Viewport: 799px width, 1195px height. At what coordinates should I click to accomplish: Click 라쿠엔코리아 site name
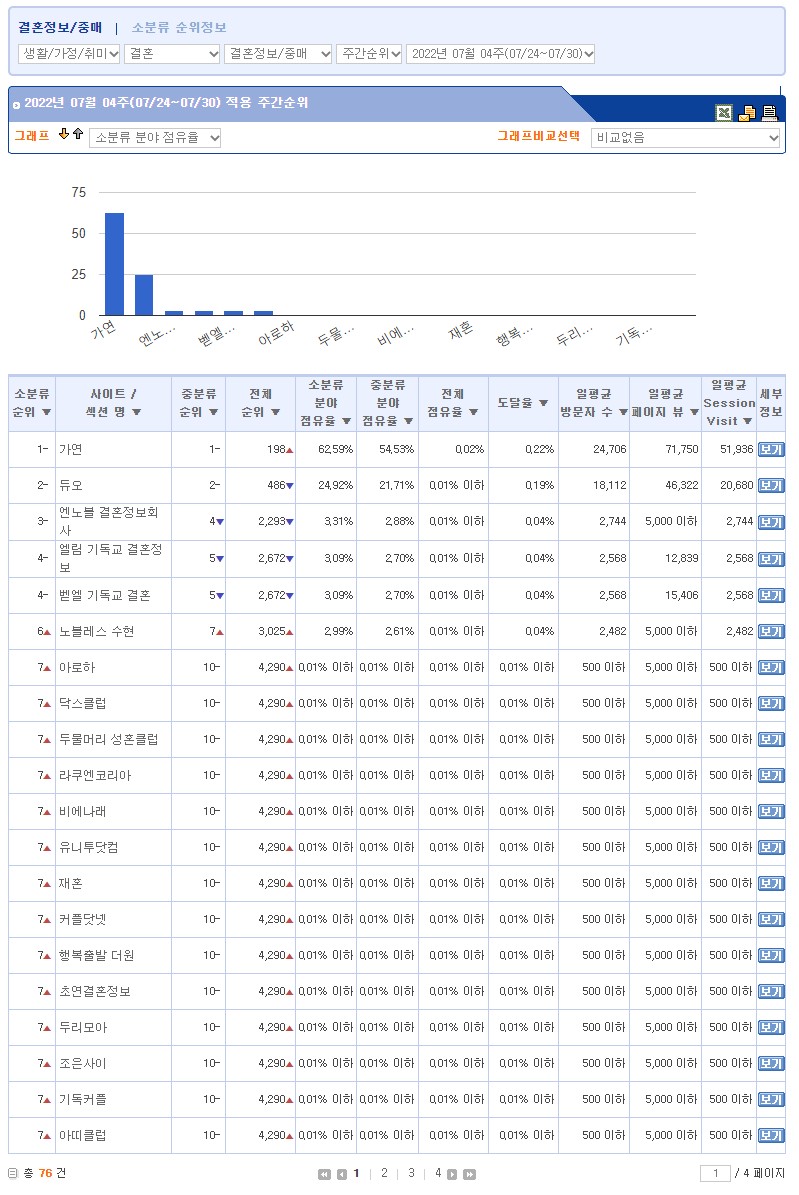95,776
